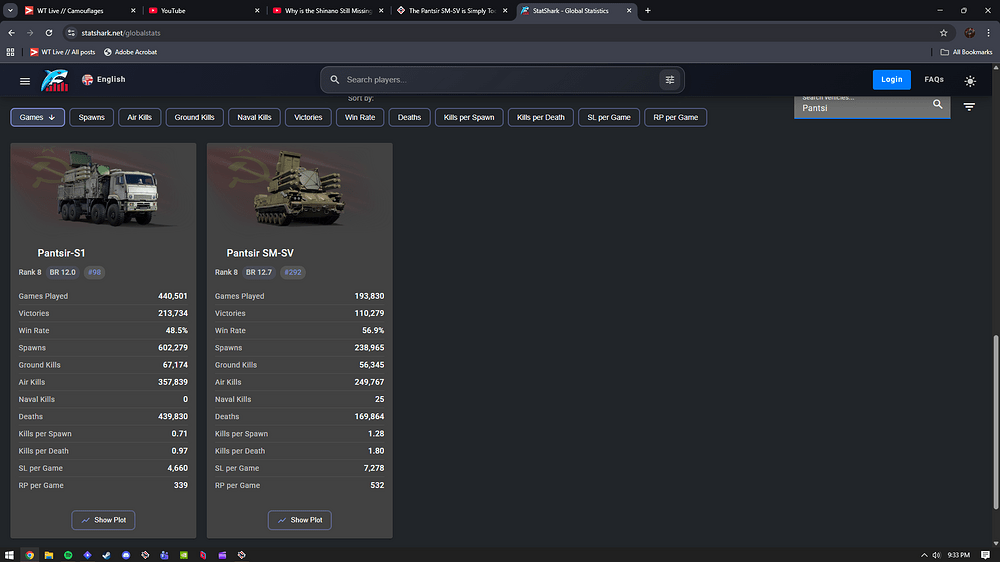Click the Pantsir-S1 vehicle image
The height and width of the screenshot is (562, 1000).
tap(103, 189)
